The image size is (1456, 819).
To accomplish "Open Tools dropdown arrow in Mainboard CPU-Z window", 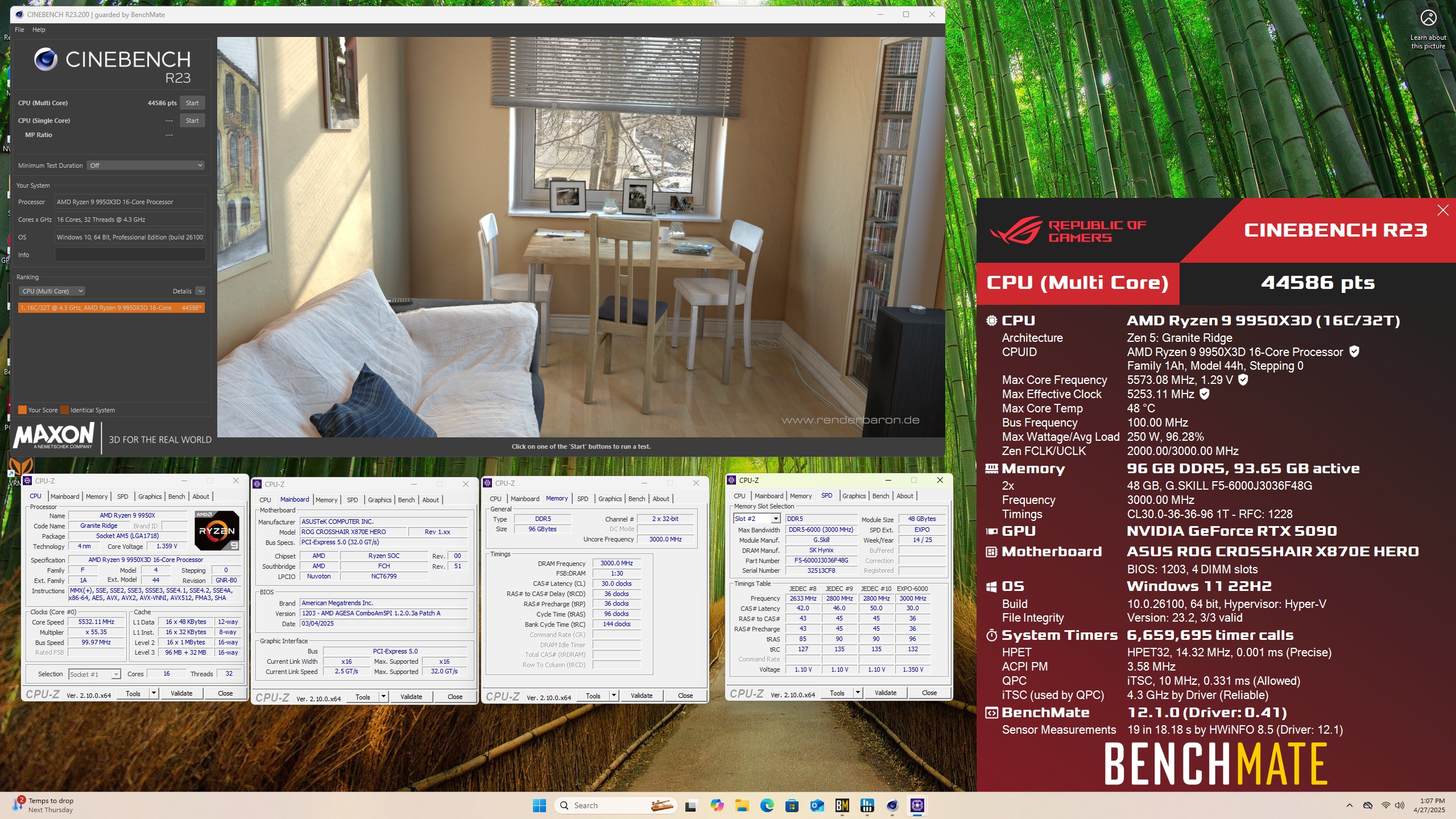I will 383,697.
